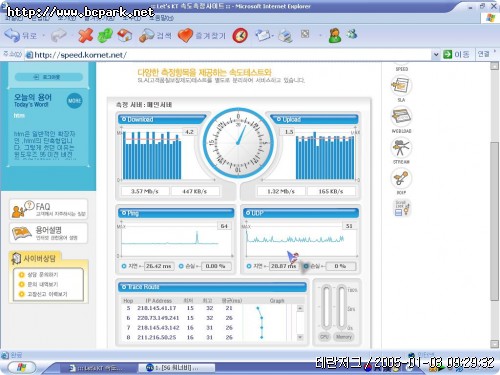Open the WEBLOAD sidebar icon

click(x=401, y=116)
